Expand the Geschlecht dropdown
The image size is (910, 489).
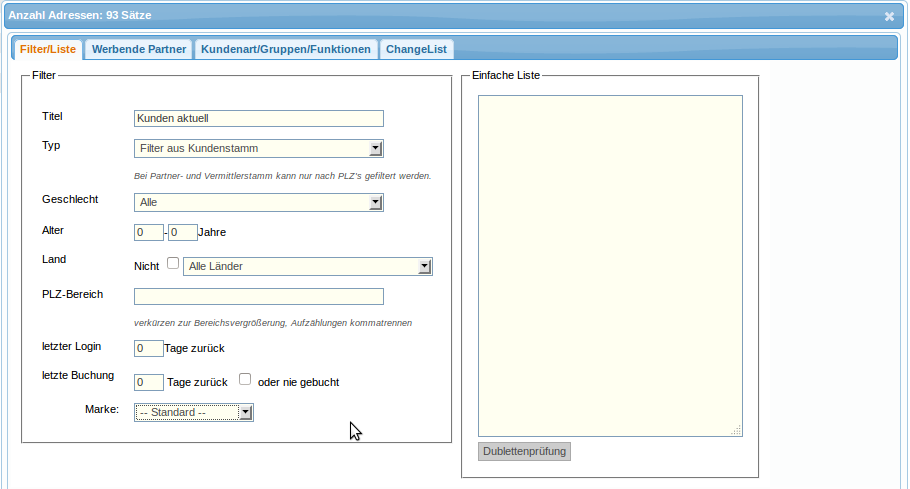pos(258,202)
